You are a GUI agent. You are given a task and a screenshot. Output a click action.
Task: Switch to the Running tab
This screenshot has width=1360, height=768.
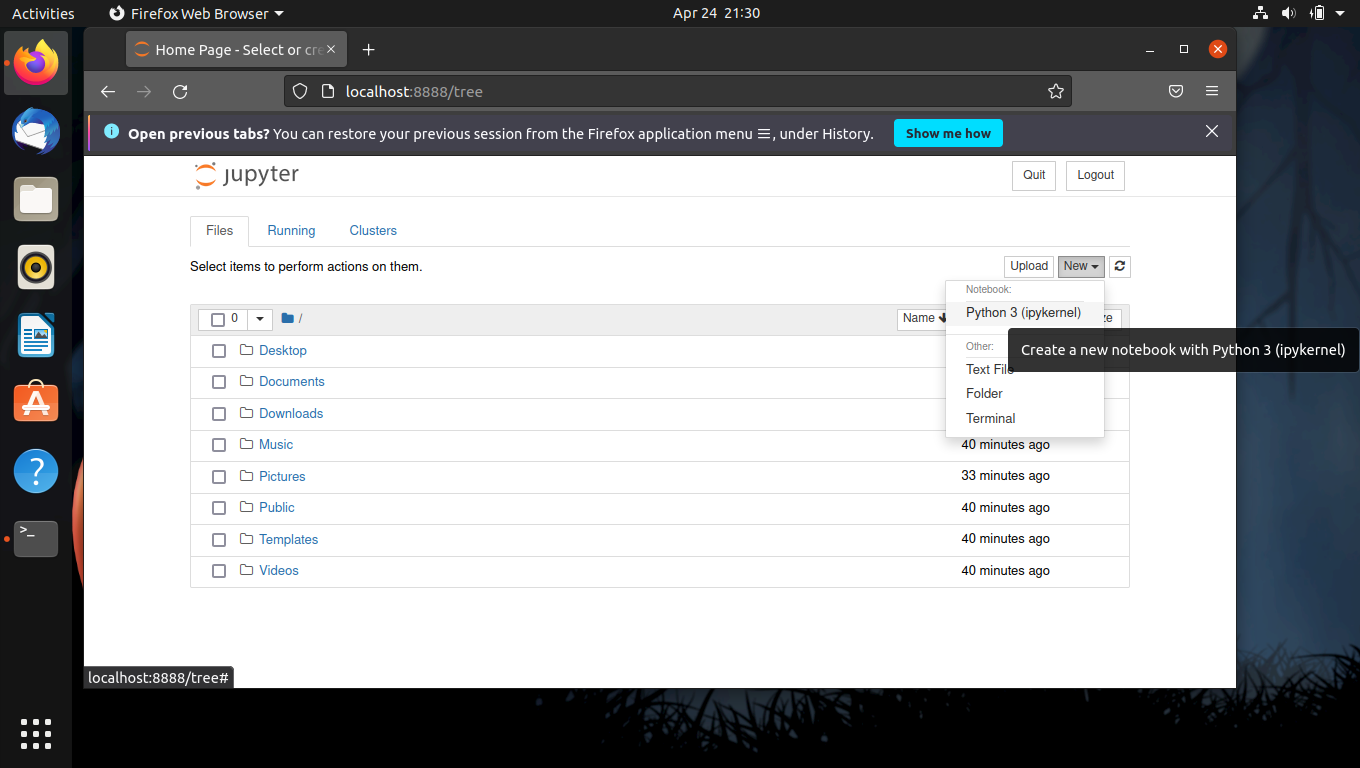(291, 230)
